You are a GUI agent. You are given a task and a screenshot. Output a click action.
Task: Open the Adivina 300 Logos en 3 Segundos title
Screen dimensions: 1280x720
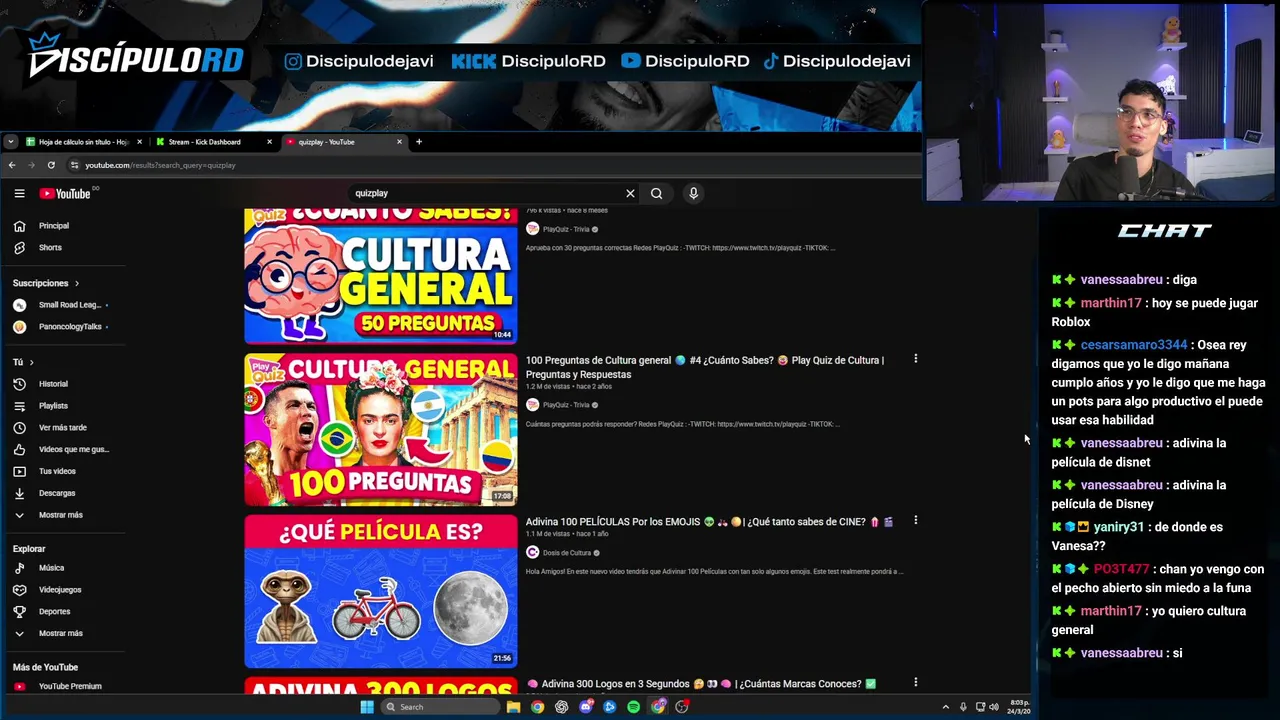(701, 684)
